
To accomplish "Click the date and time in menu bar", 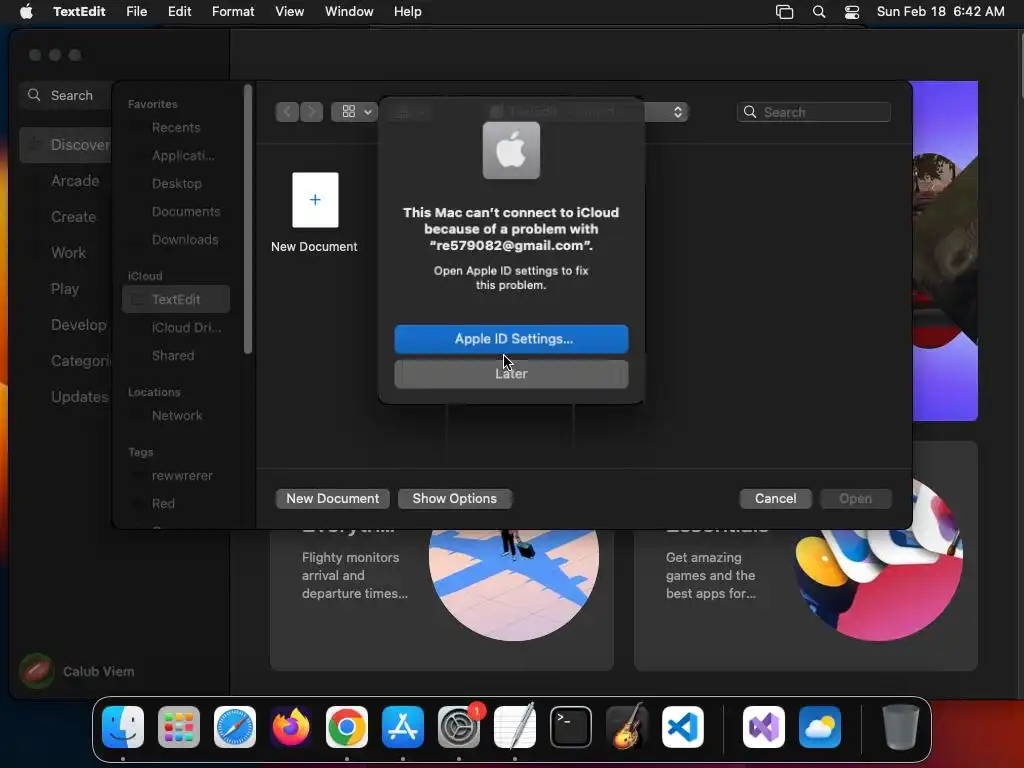I will (x=940, y=11).
